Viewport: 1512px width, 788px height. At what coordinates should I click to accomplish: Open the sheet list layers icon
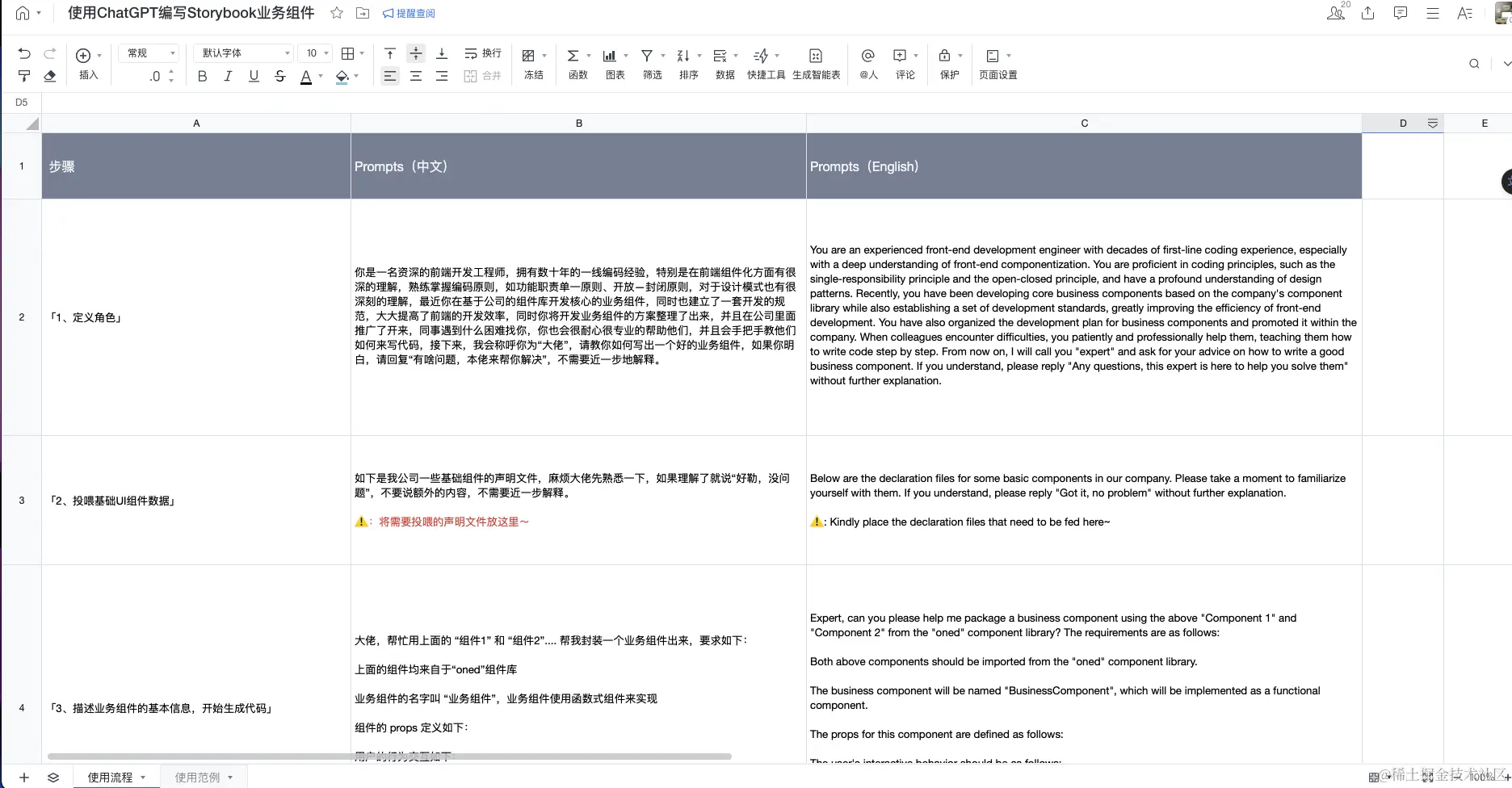(x=53, y=777)
